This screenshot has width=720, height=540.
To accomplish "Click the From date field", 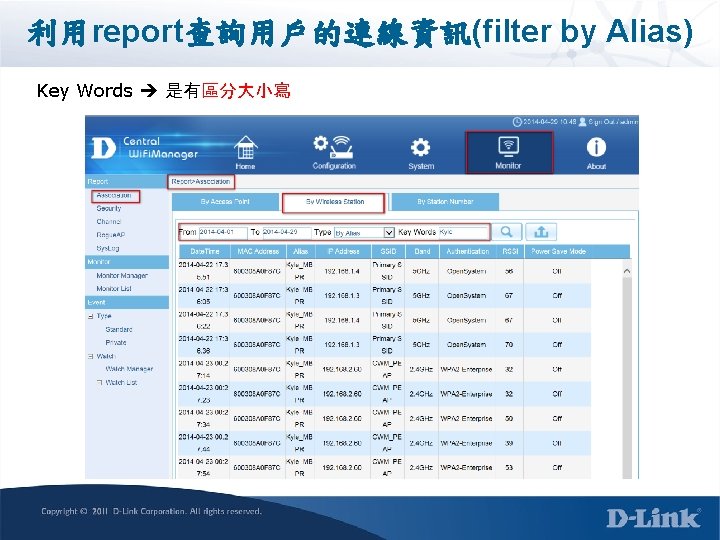I will click(223, 232).
